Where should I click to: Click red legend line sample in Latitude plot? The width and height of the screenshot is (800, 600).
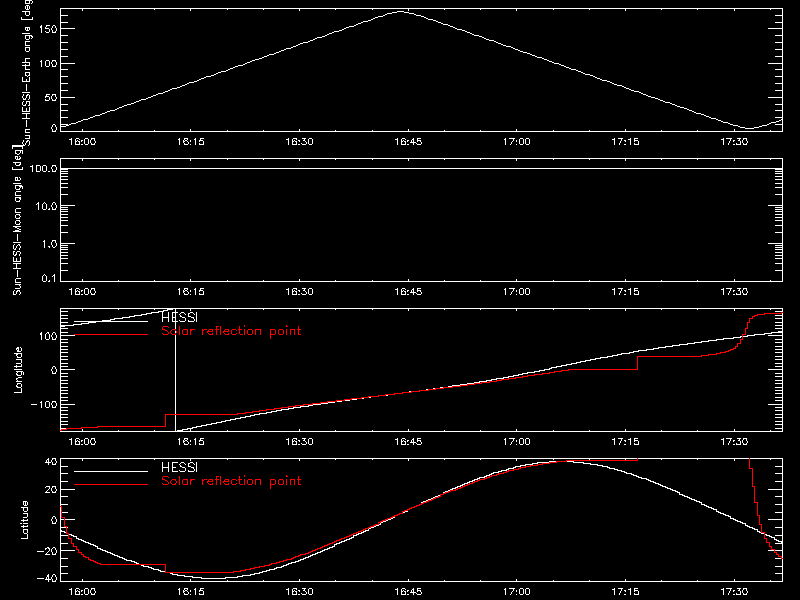pos(111,485)
